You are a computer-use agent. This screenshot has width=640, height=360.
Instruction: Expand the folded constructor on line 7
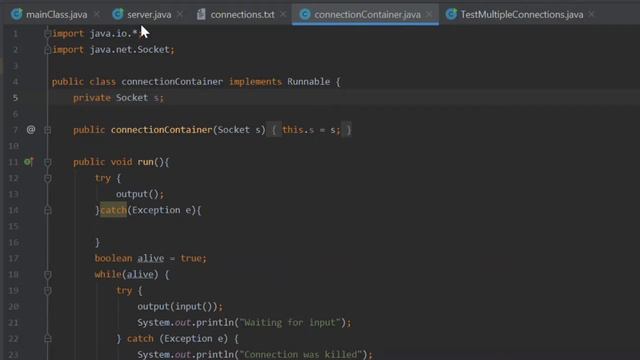coord(47,130)
